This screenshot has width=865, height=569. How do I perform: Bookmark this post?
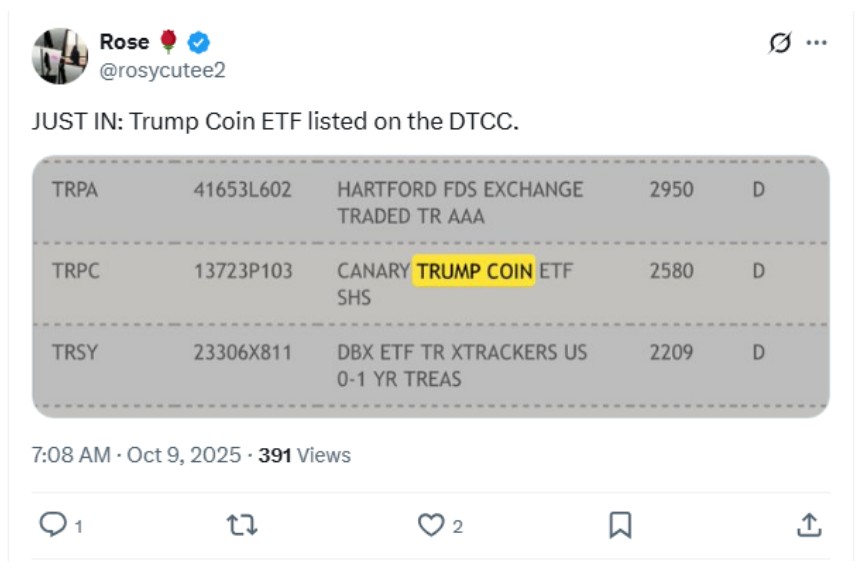(620, 524)
